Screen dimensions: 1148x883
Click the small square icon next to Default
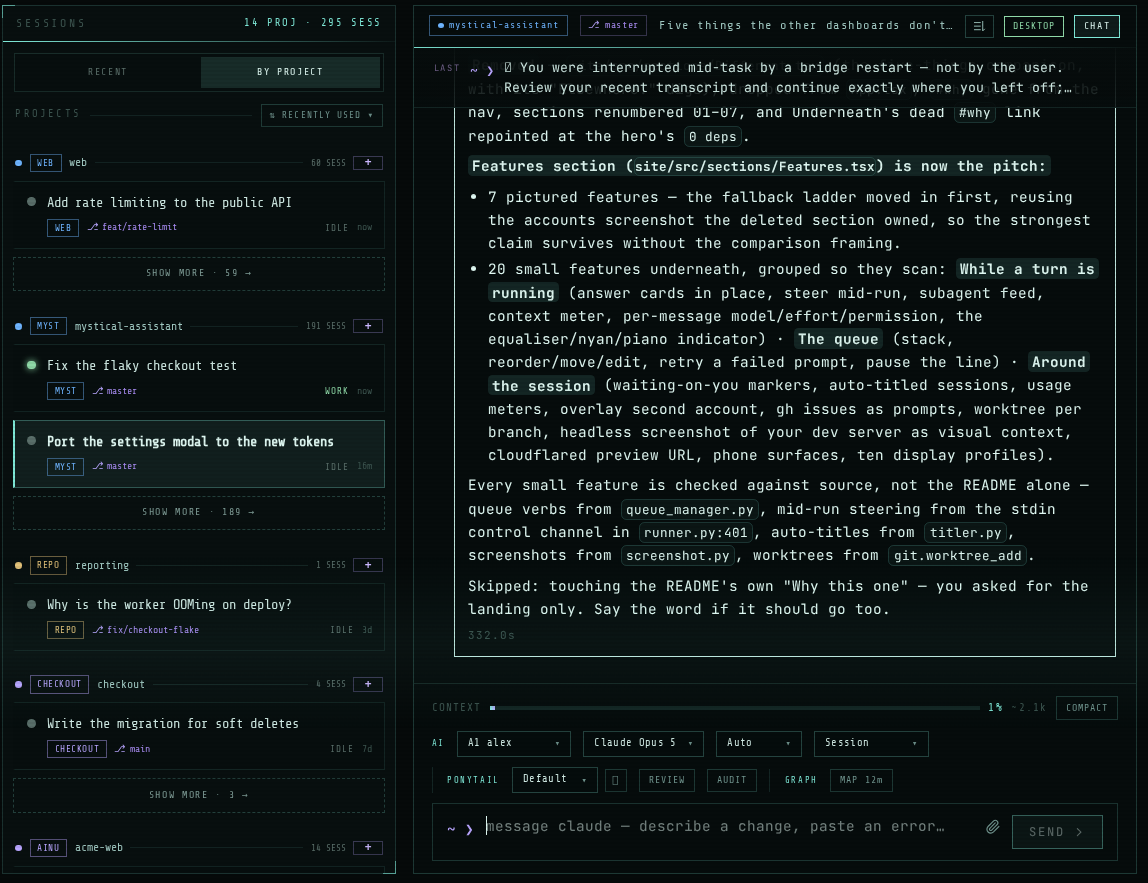615,780
